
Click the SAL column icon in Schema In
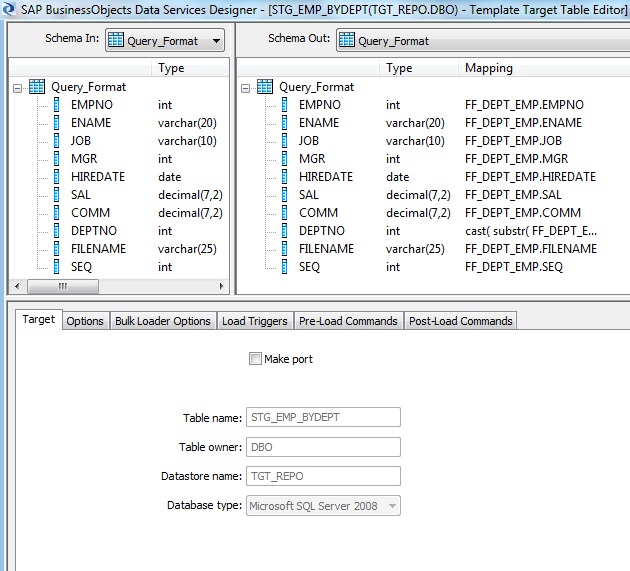click(57, 194)
